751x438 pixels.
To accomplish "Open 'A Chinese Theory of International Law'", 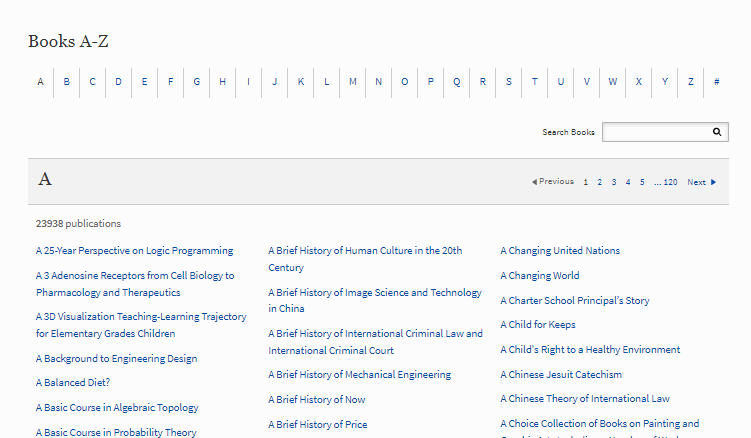I will (x=585, y=399).
